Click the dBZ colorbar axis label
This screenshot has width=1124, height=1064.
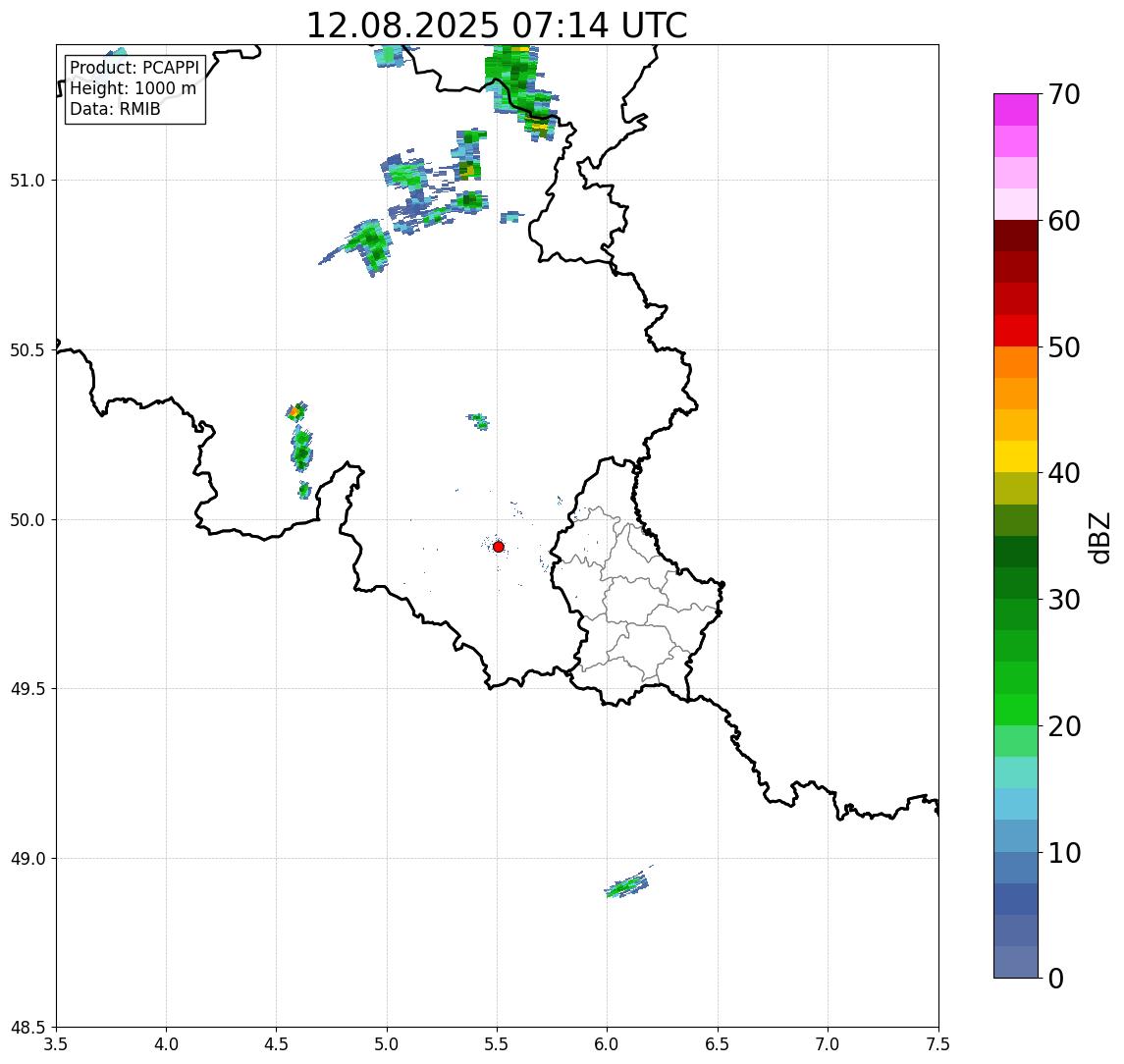point(1098,538)
